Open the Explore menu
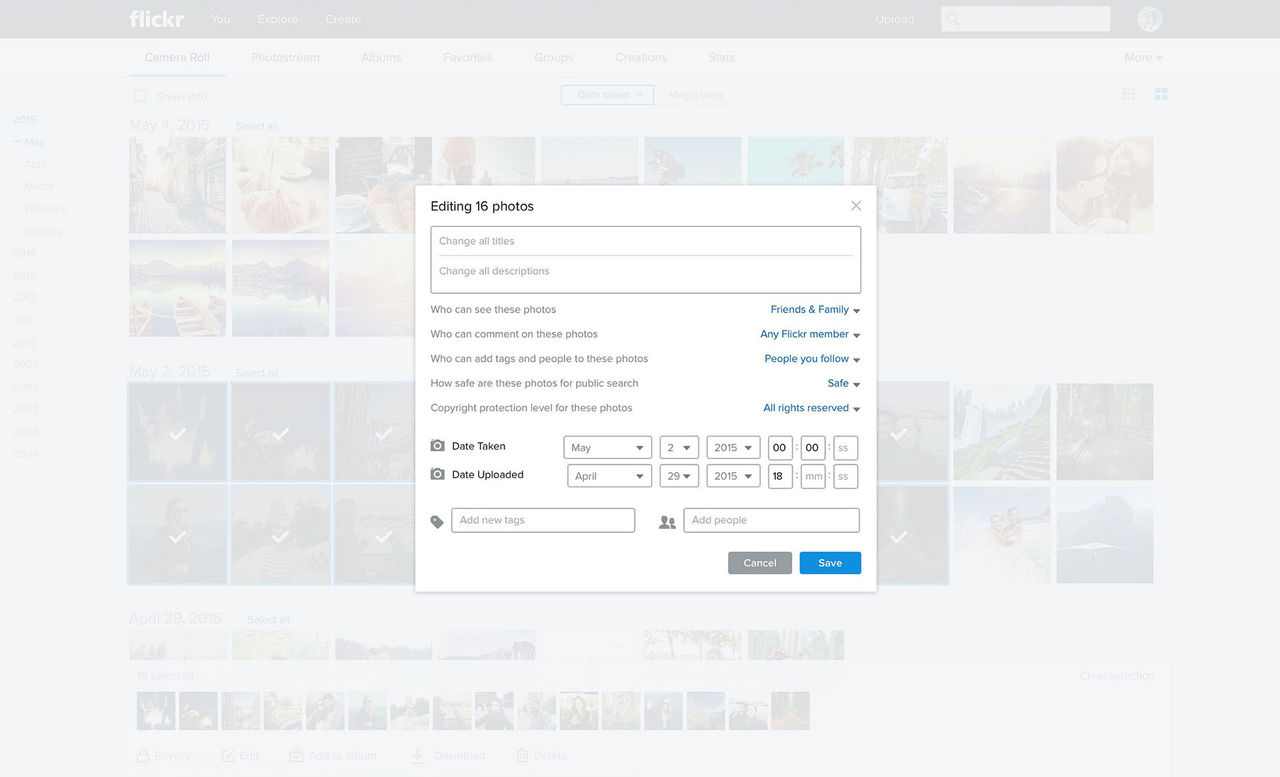This screenshot has width=1280, height=777. 277,19
